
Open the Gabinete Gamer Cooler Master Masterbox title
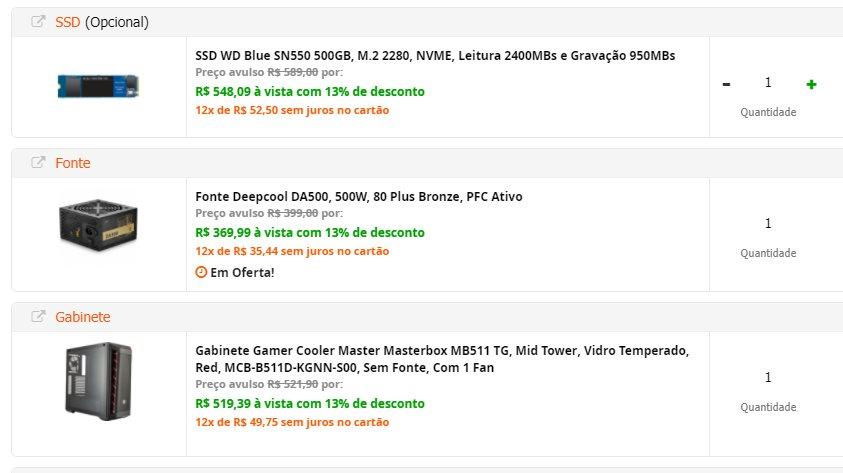442,359
